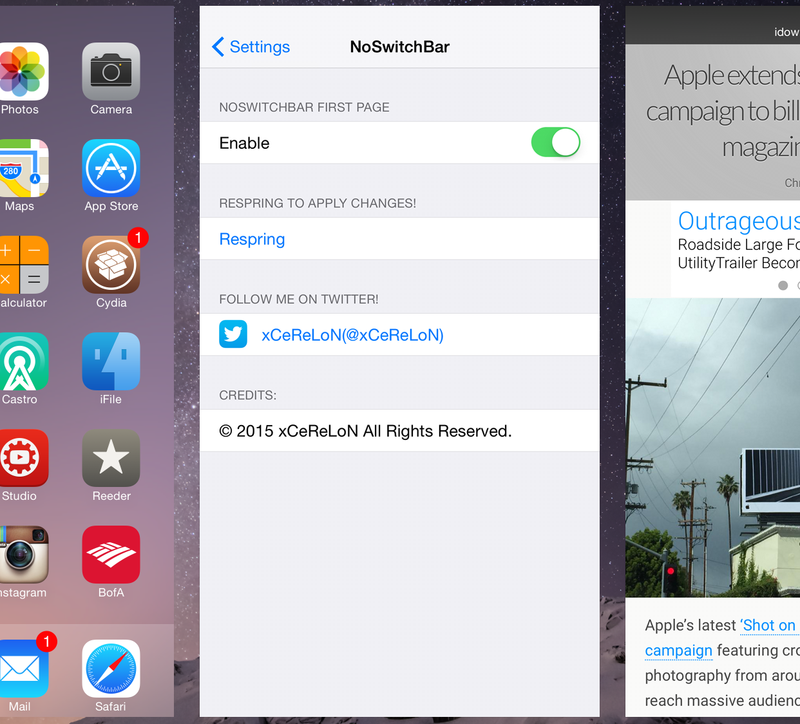Tap NOSWITCHBAR FIRST PAGE section header
Screen dimensions: 800x724
click(304, 107)
